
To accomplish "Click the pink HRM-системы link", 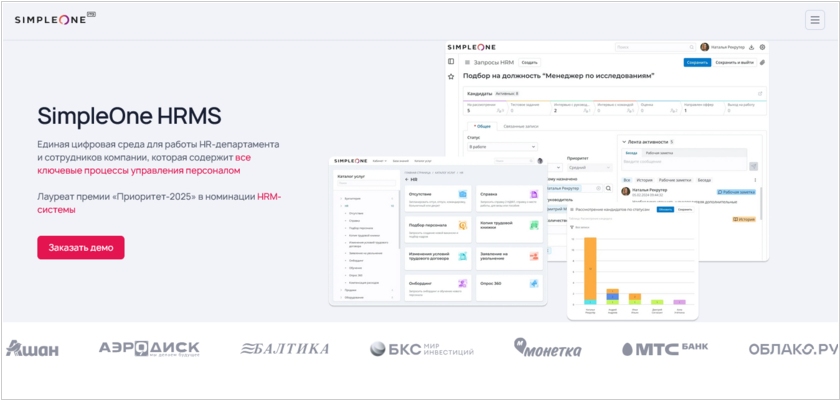I will pos(159,203).
